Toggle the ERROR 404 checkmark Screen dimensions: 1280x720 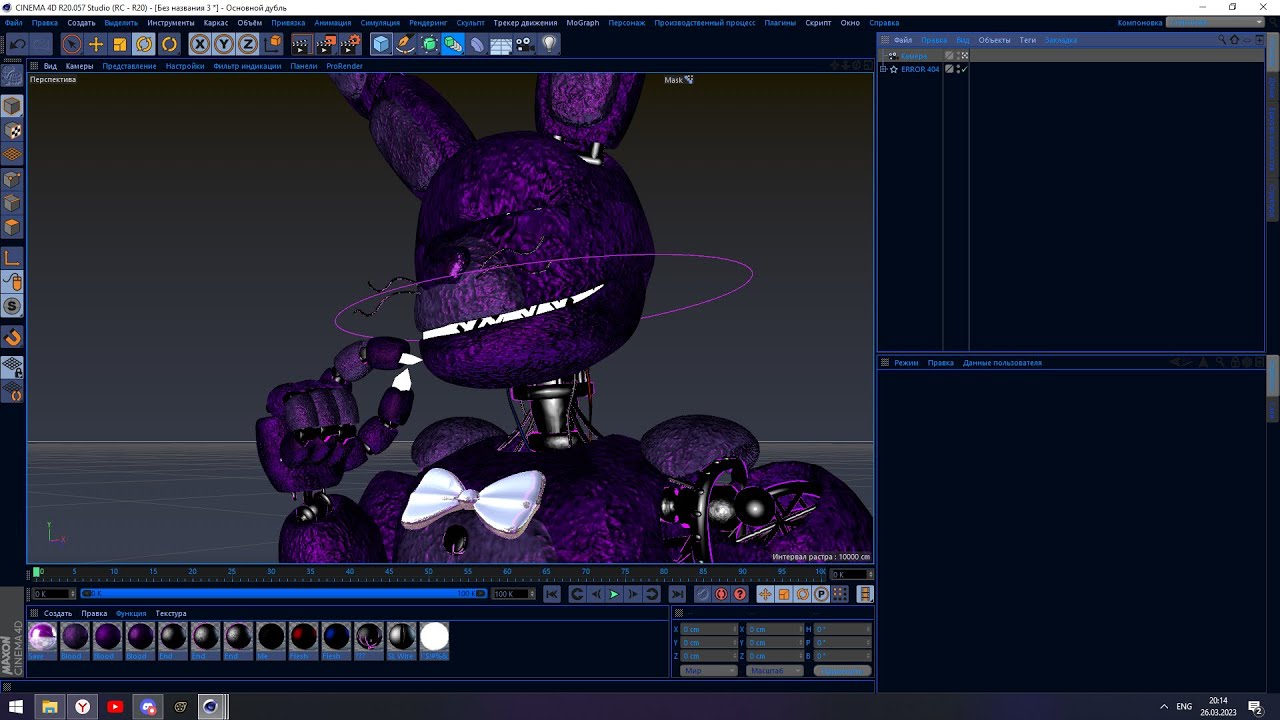pos(963,69)
